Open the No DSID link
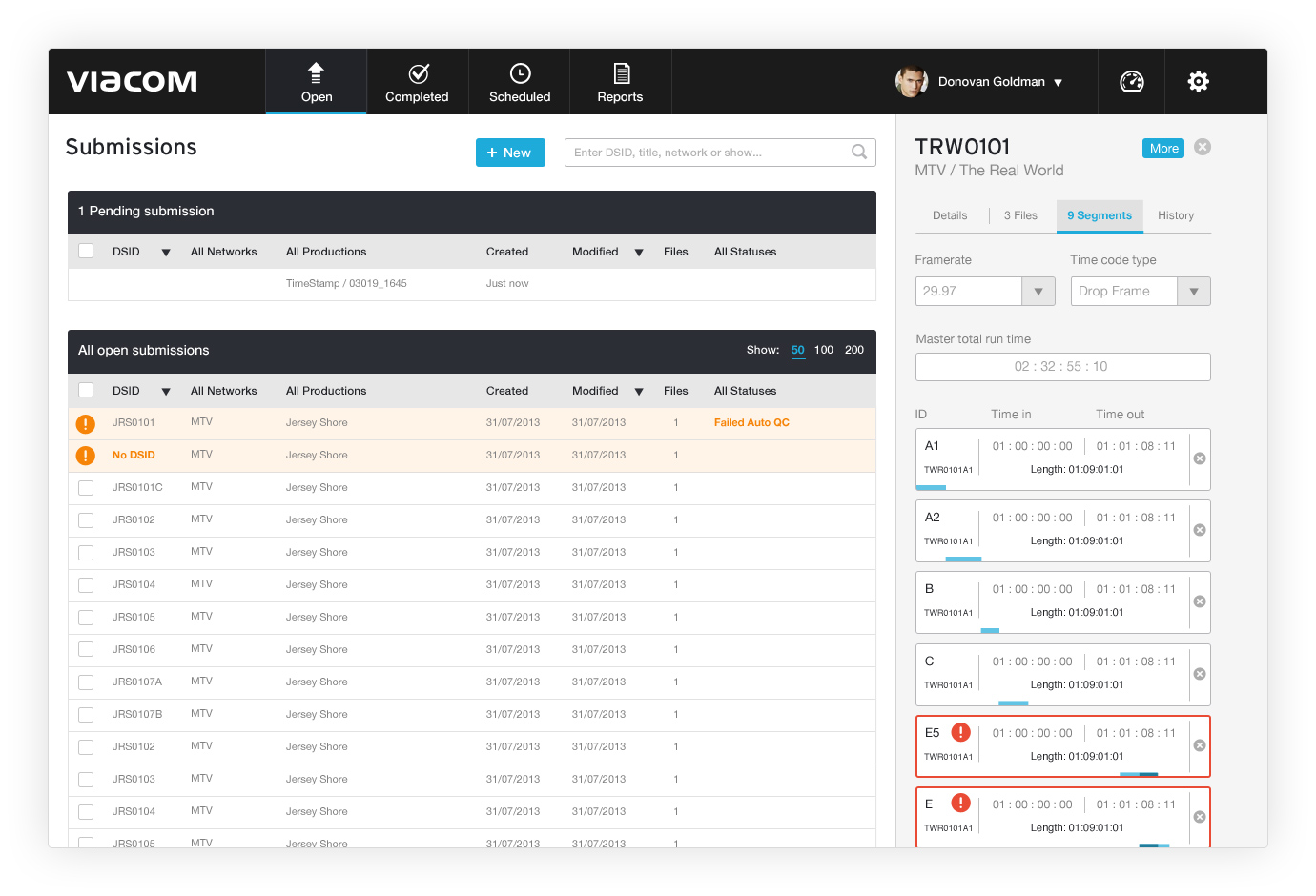The image size is (1316, 896). 134,455
